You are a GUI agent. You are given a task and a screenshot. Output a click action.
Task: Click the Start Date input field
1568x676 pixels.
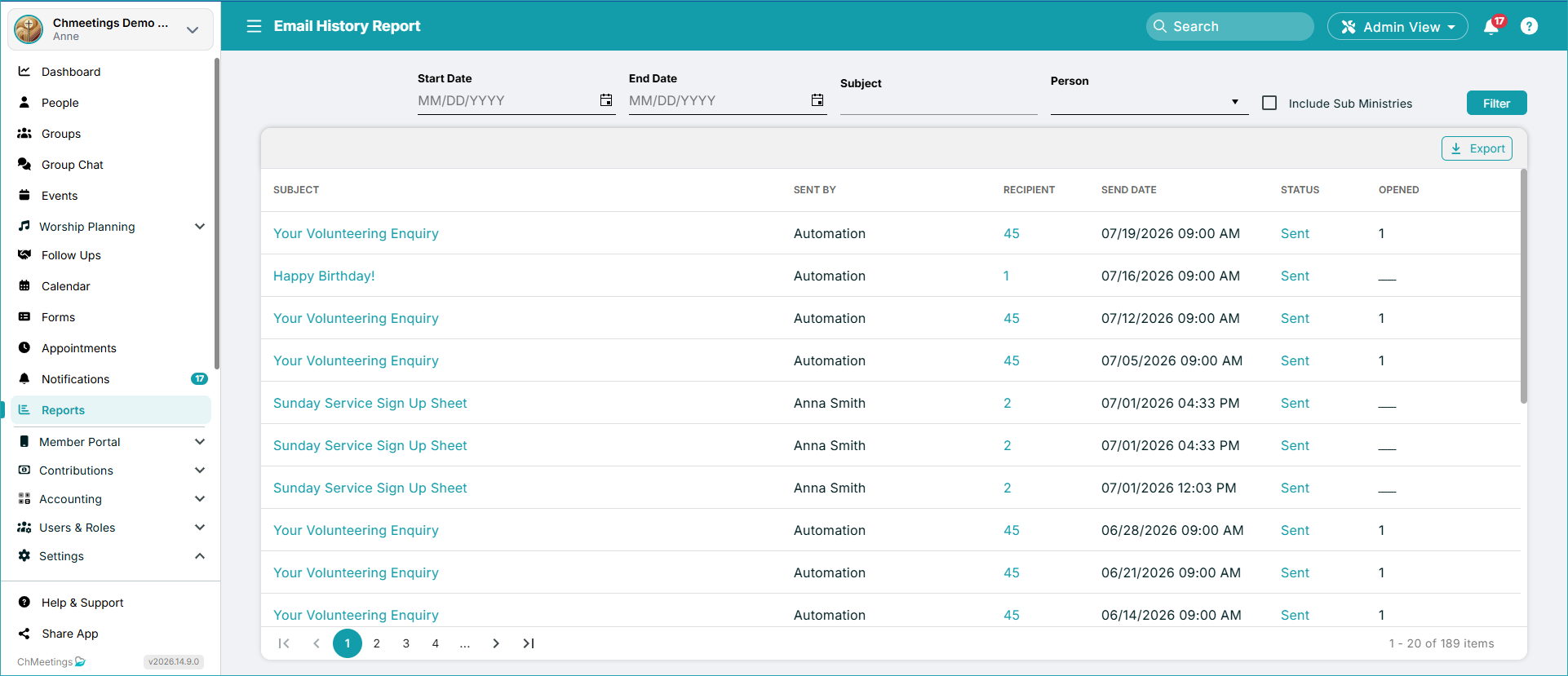506,100
